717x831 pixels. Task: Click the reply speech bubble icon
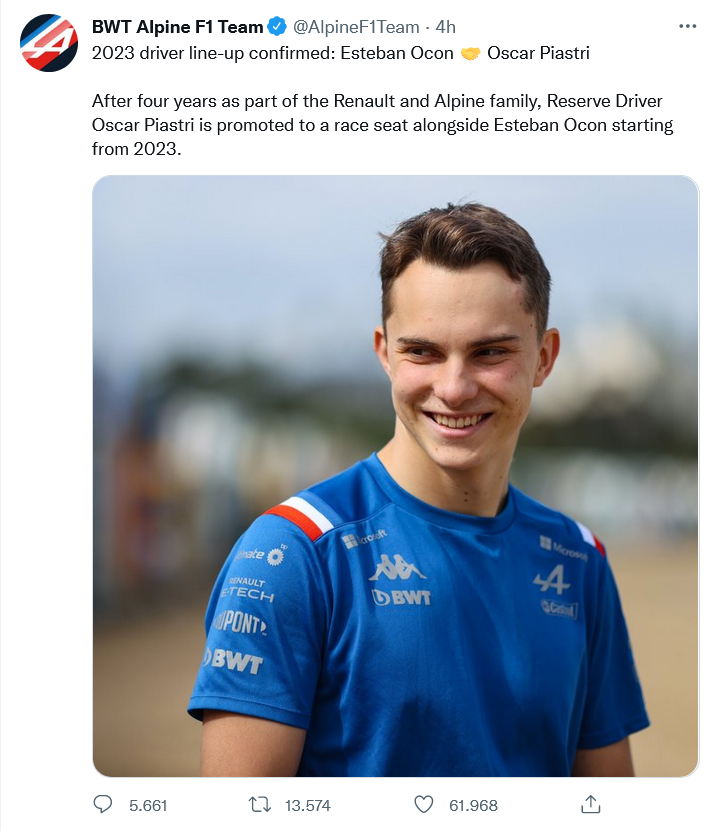[103, 804]
